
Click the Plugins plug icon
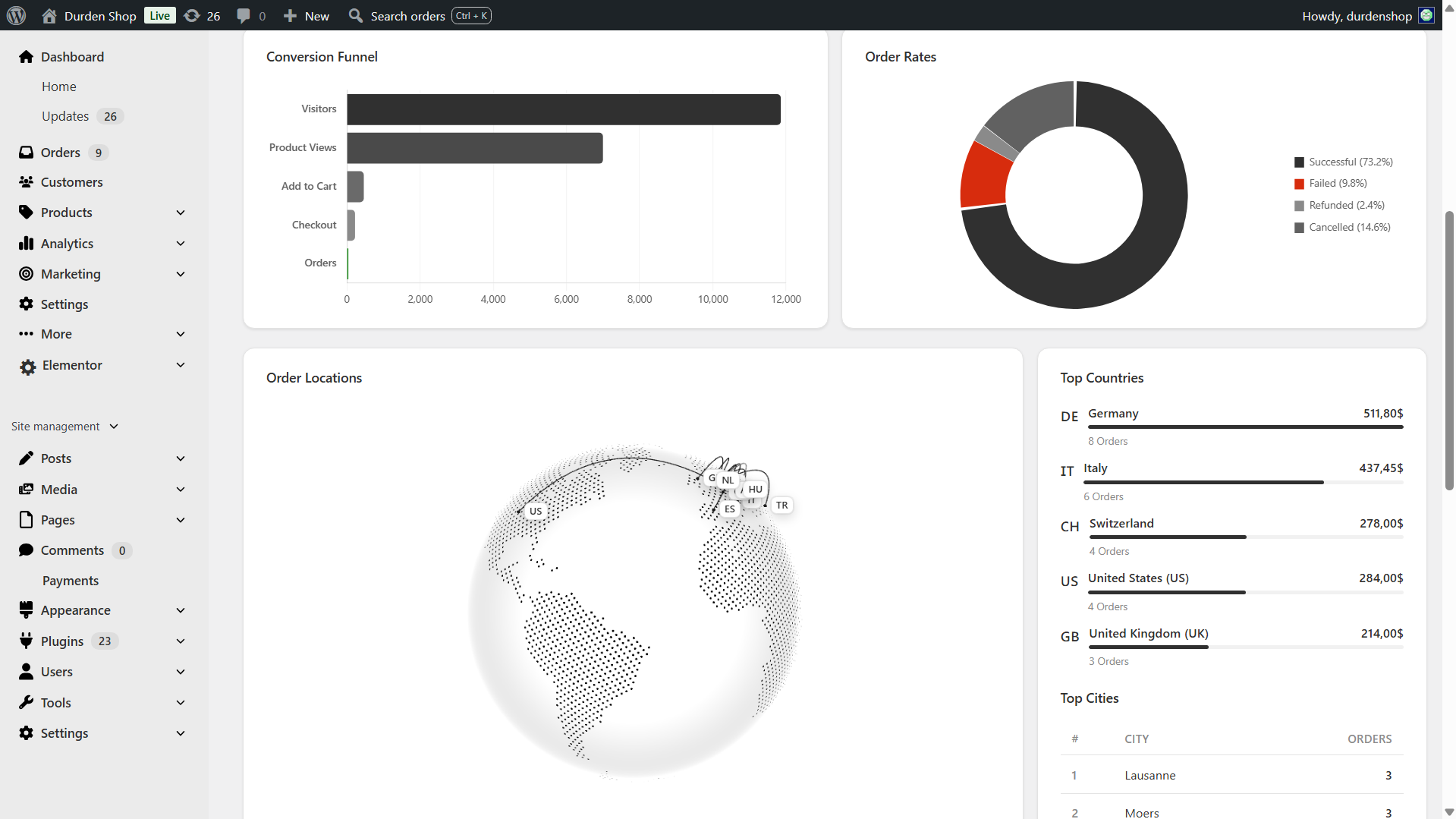[27, 641]
